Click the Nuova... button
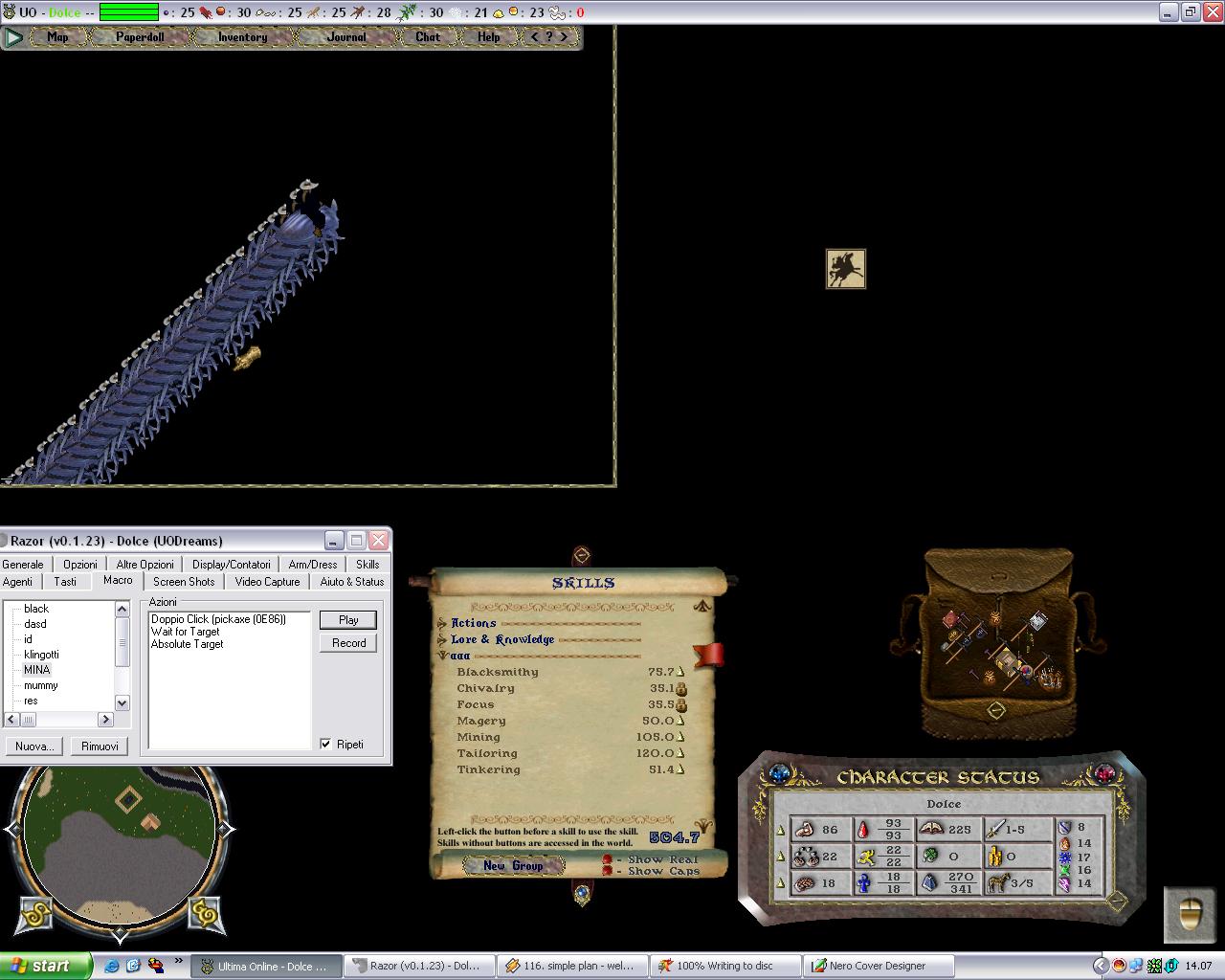 pyautogui.click(x=33, y=746)
